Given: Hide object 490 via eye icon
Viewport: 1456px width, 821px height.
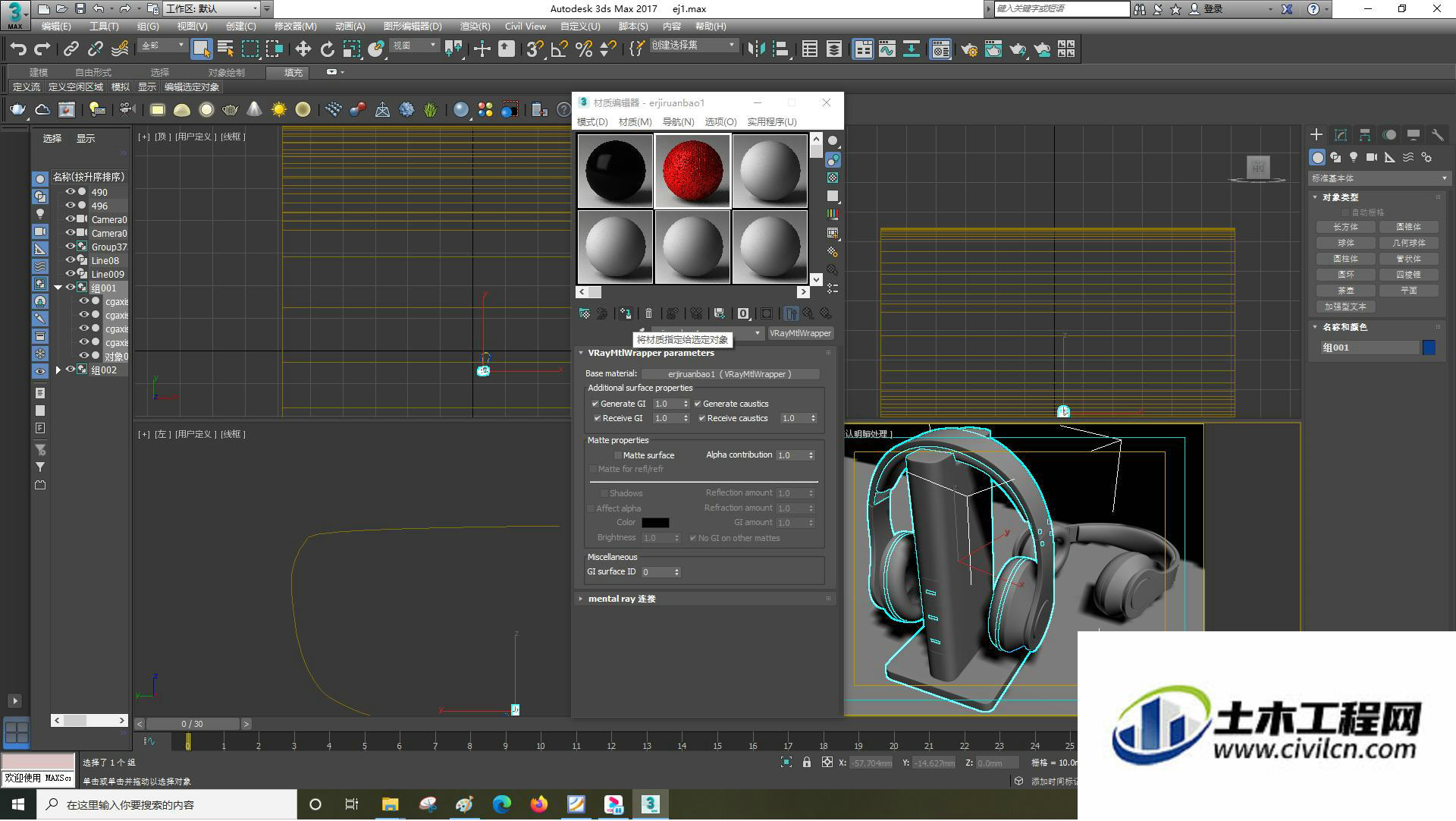Looking at the screenshot, I should click(x=70, y=192).
